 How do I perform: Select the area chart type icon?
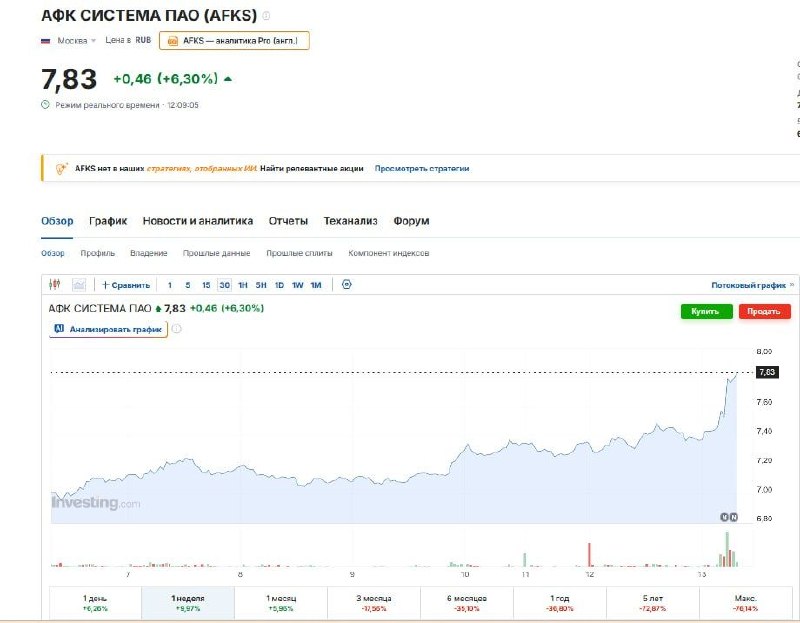pyautogui.click(x=79, y=285)
